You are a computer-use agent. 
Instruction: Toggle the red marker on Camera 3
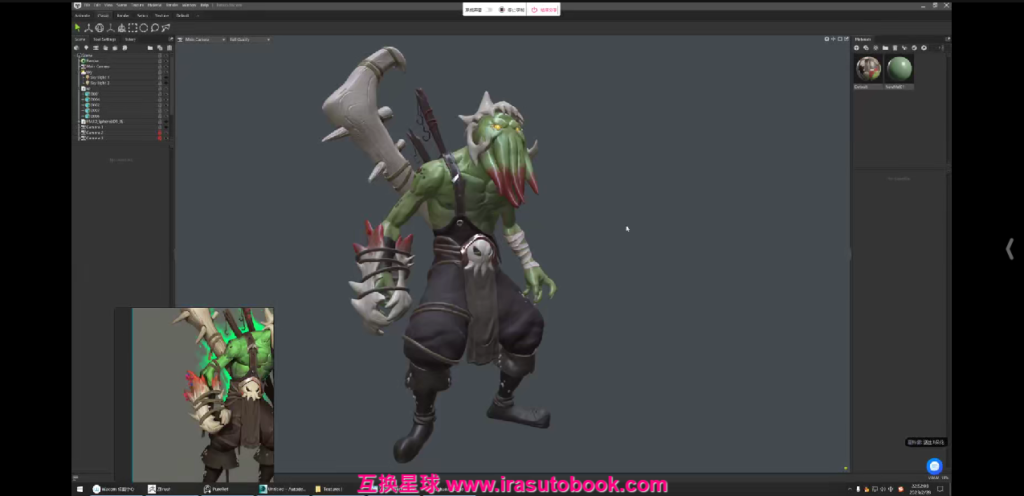tap(160, 138)
